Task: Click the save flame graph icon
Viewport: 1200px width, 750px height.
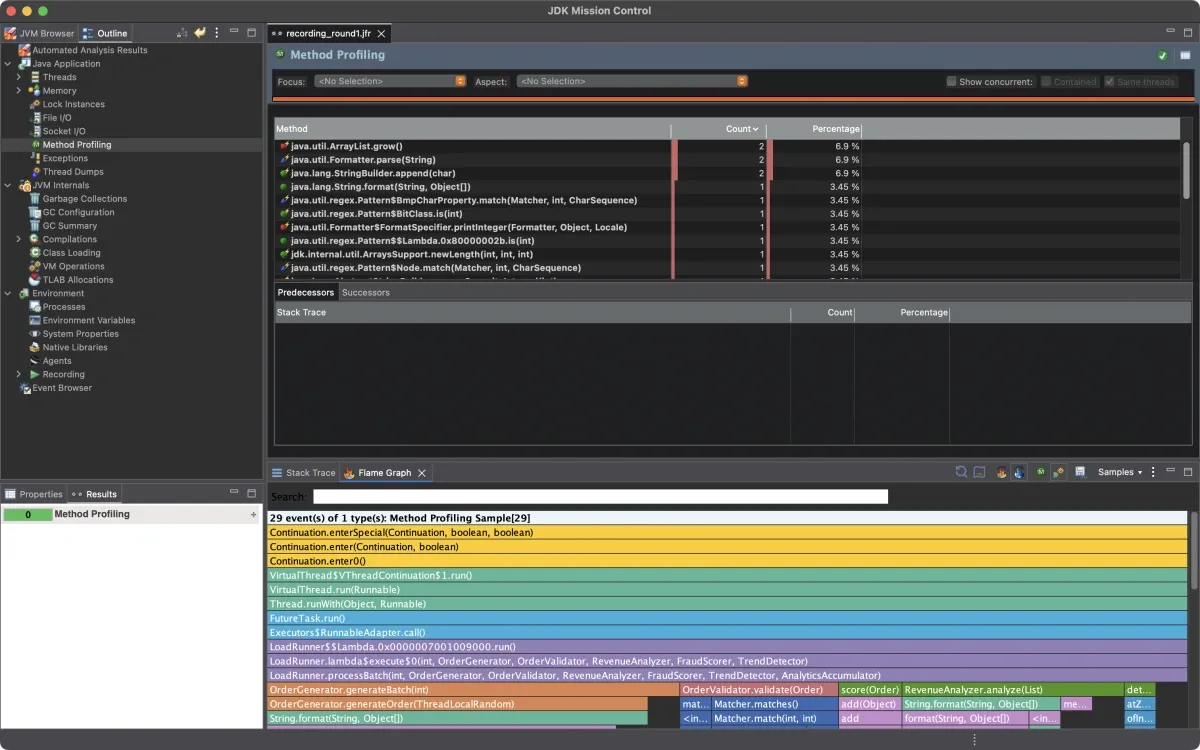Action: point(1080,471)
